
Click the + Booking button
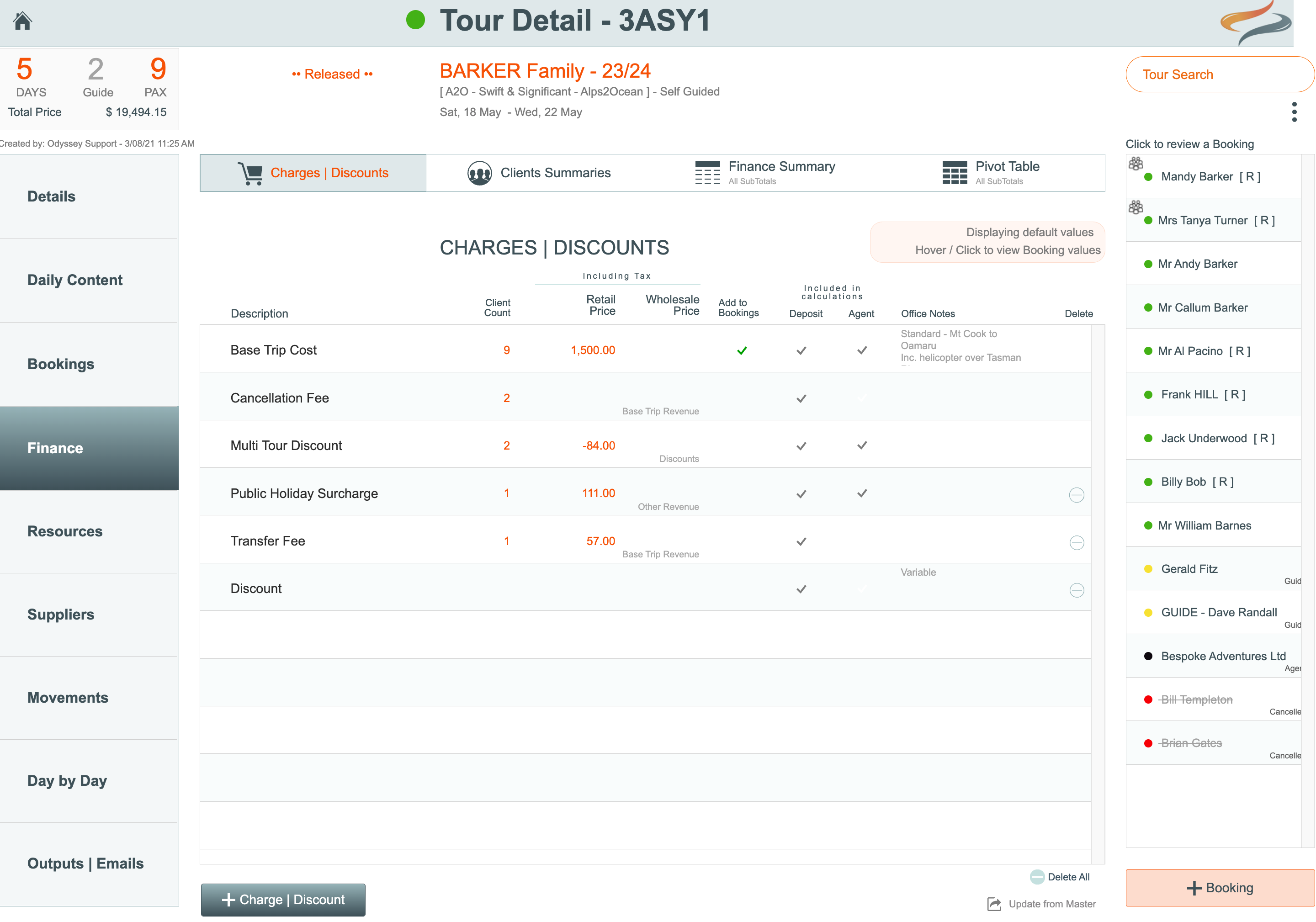(1220, 888)
